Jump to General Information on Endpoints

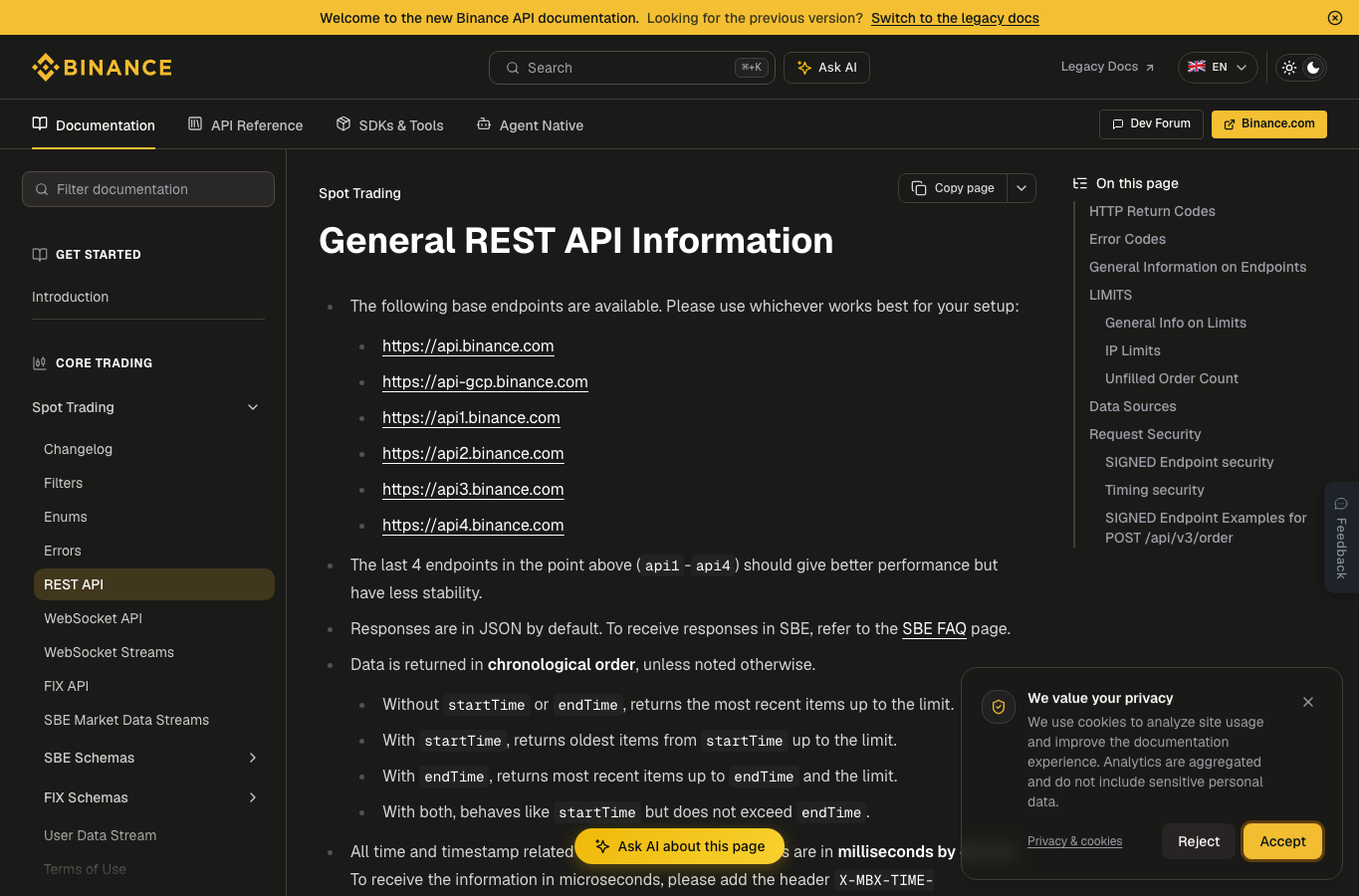click(x=1198, y=267)
